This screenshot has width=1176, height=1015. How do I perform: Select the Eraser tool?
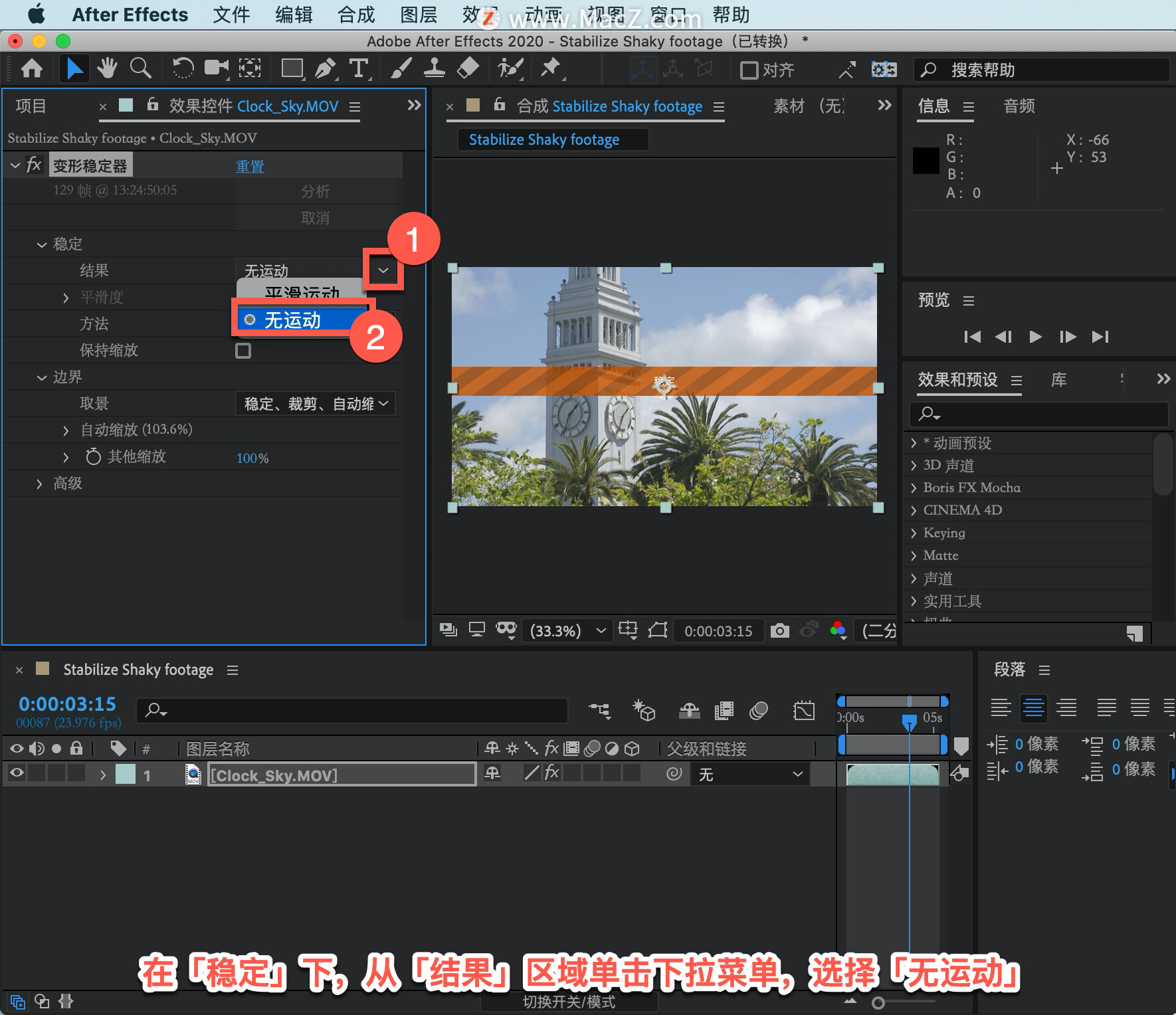(x=468, y=69)
